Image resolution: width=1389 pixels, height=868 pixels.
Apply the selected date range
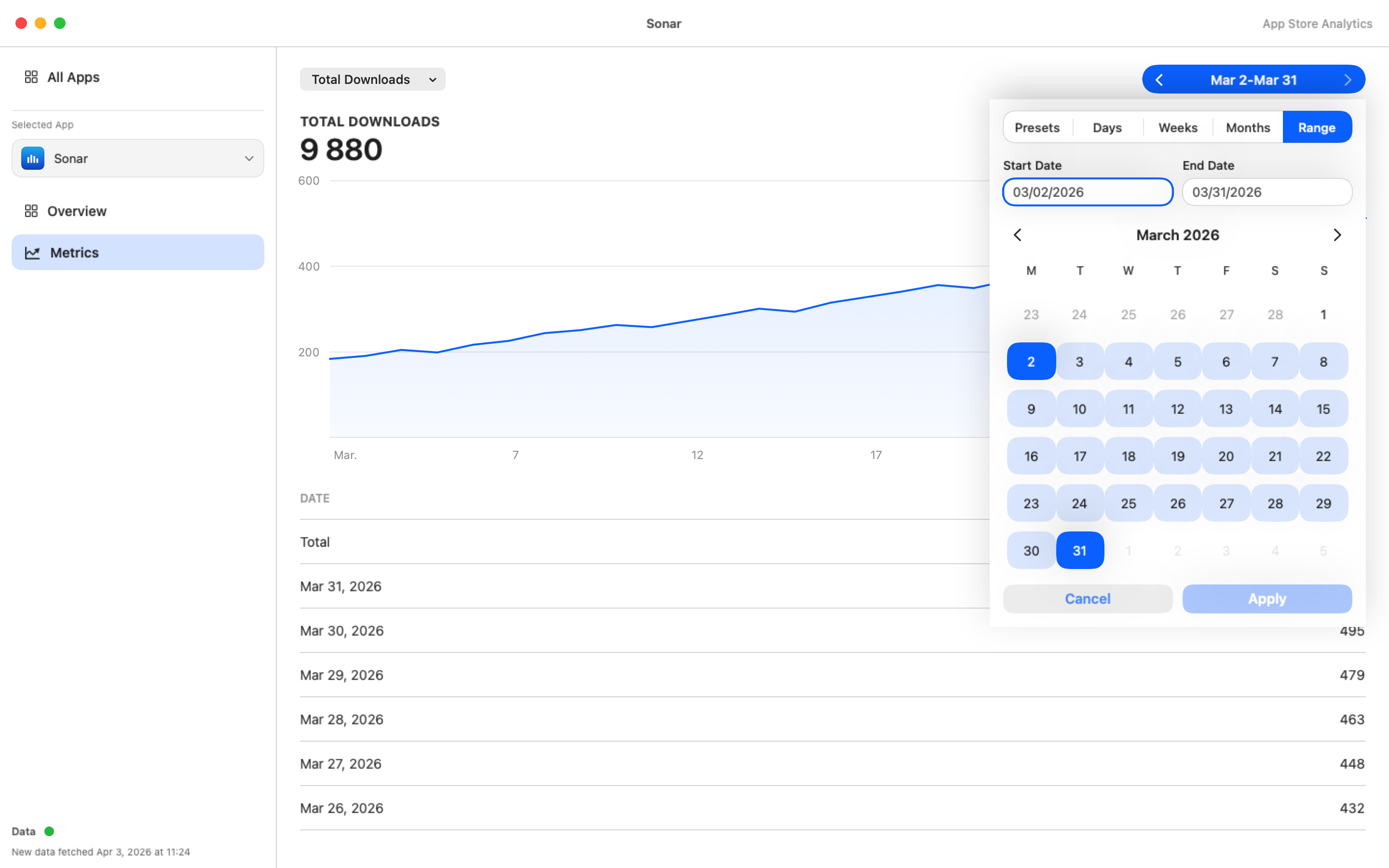1267,599
